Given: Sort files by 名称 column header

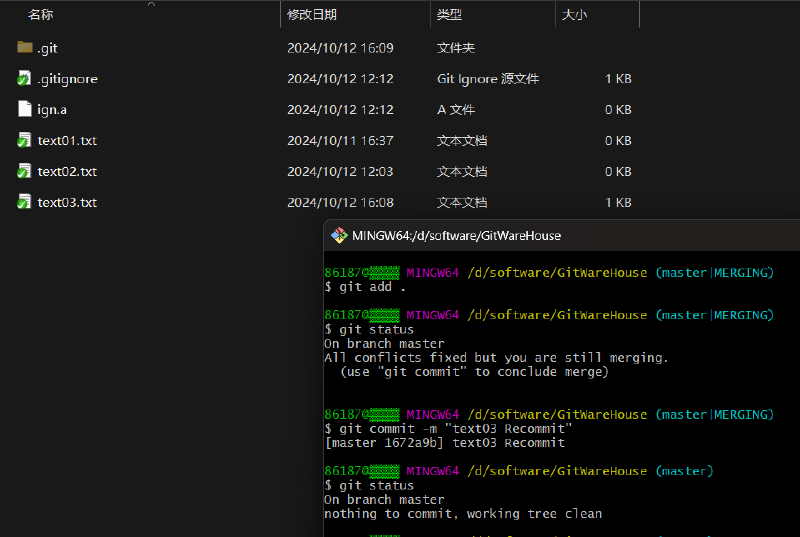Looking at the screenshot, I should pos(41,15).
